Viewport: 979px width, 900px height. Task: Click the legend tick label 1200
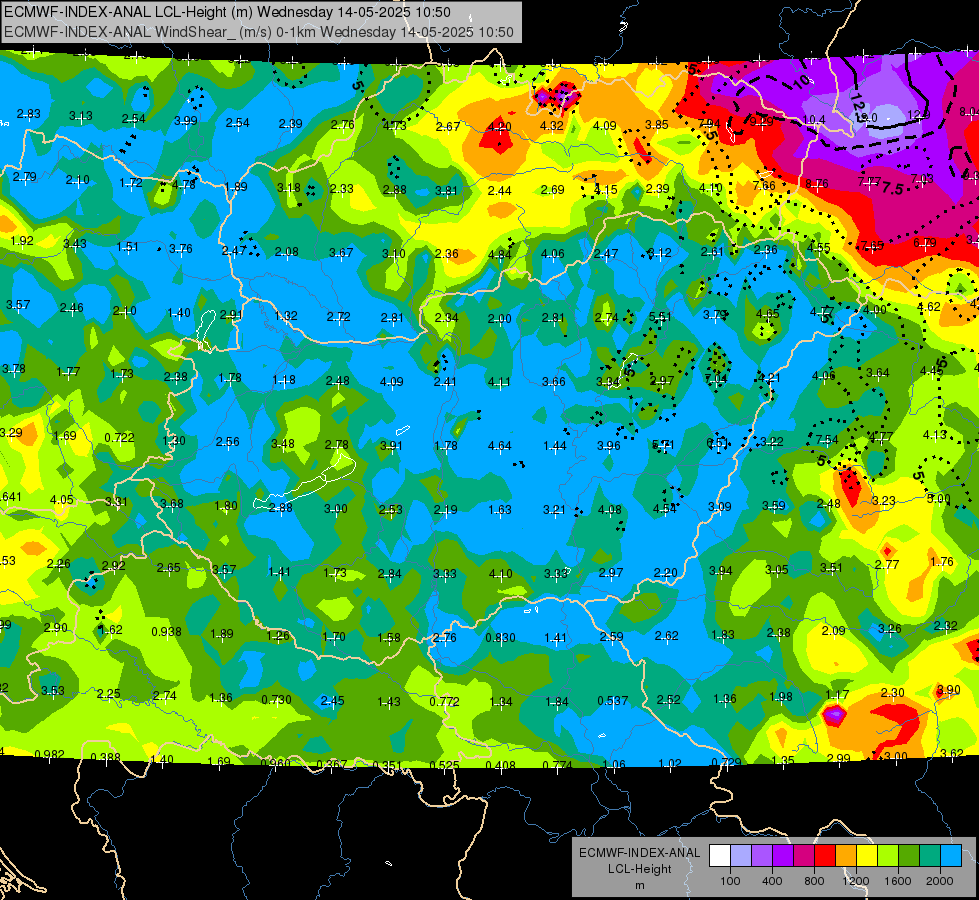pyautogui.click(x=856, y=881)
